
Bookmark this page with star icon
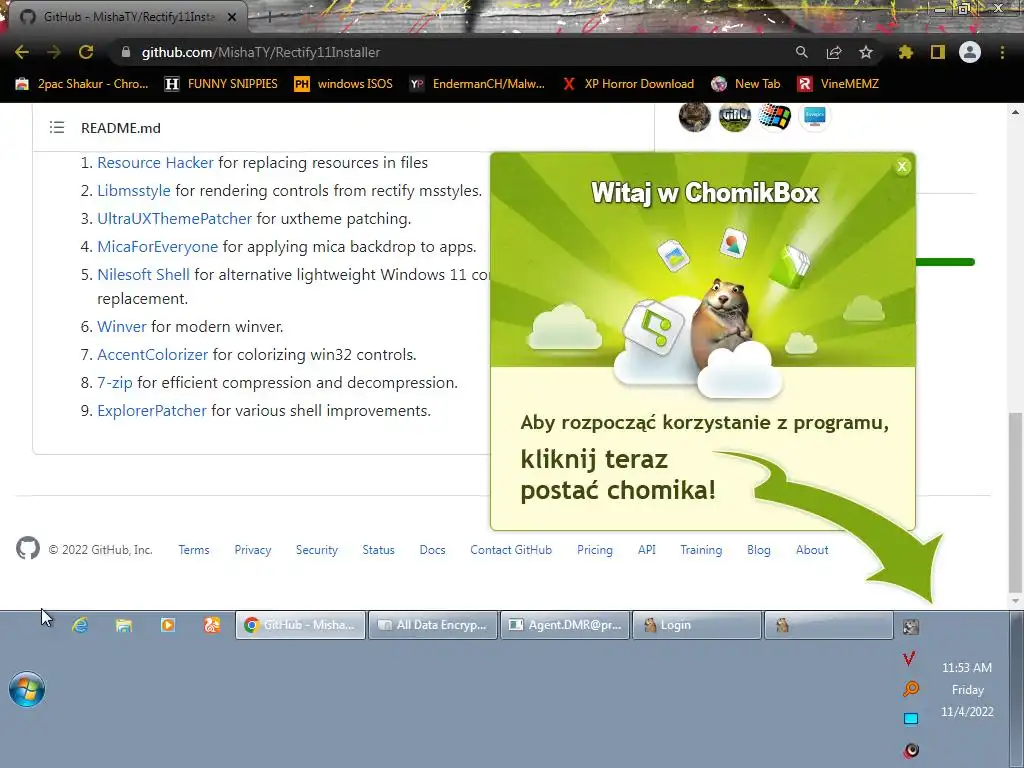pos(865,52)
